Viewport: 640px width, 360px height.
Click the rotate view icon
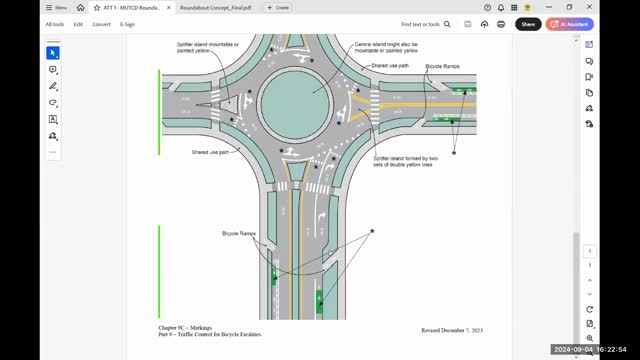pyautogui.click(x=589, y=309)
